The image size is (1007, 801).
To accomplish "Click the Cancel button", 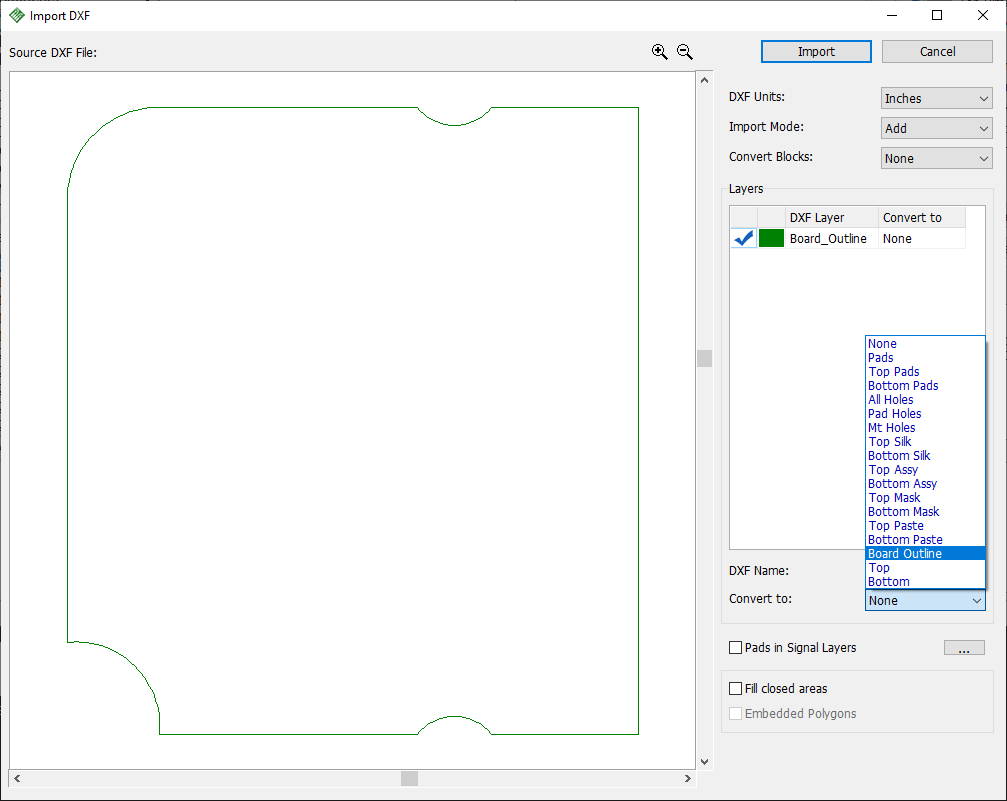I will (937, 51).
